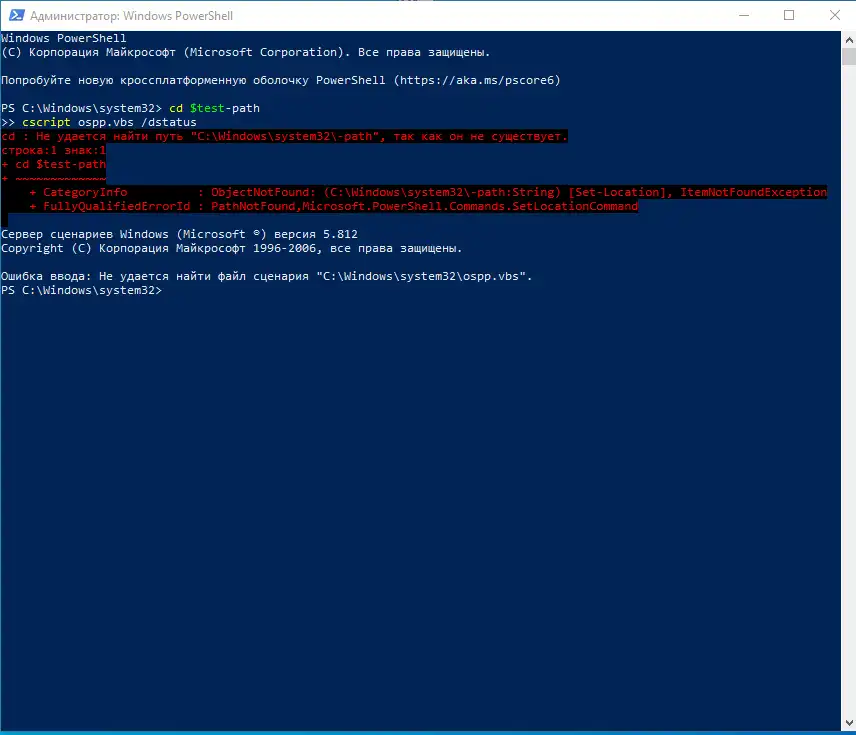The image size is (856, 735).
Task: Click the 'строка:1 знак:1' error line
Action: (x=54, y=150)
